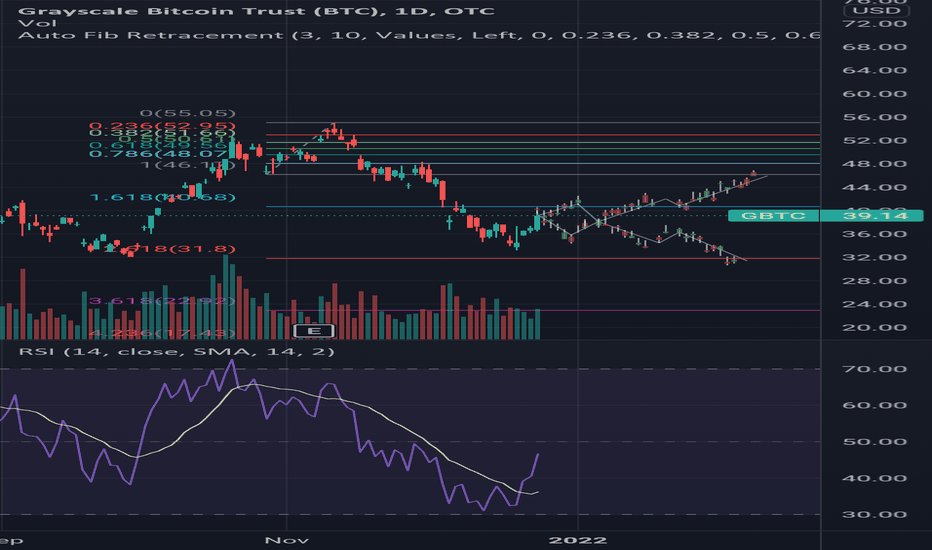
Task: Click the 20.00 price axis value
Action: [875, 328]
